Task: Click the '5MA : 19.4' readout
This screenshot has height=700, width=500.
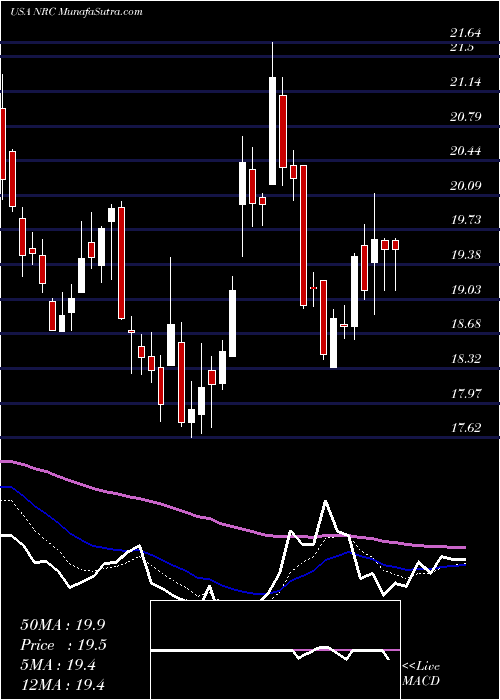Action: pyautogui.click(x=58, y=665)
